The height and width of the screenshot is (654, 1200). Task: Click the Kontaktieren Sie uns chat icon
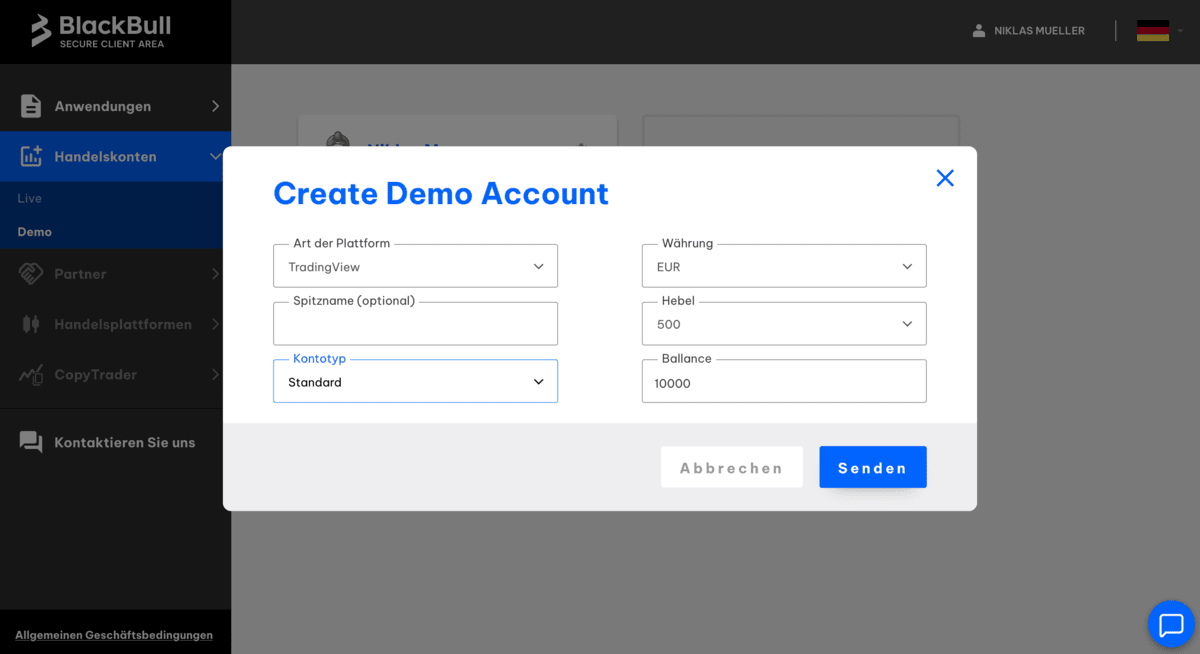pos(31,442)
